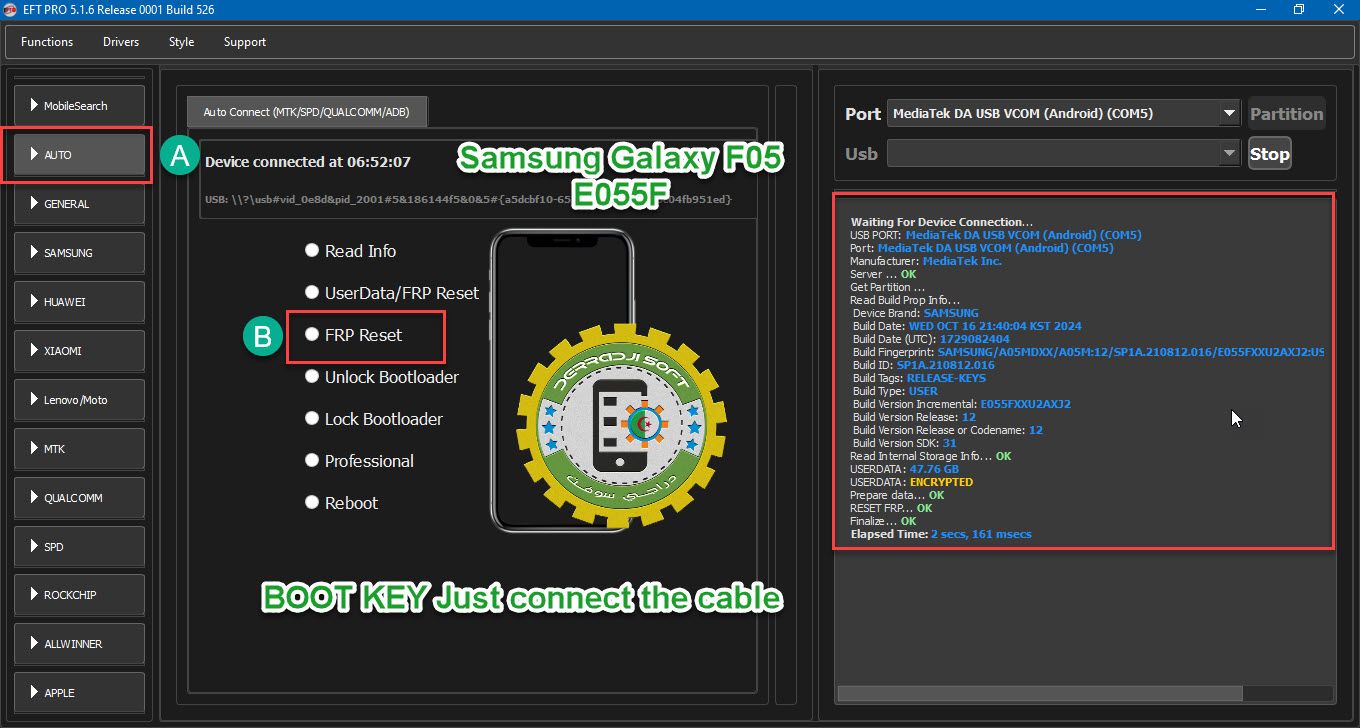Restore down the EFT PRO window
The height and width of the screenshot is (728, 1360).
coord(1298,10)
